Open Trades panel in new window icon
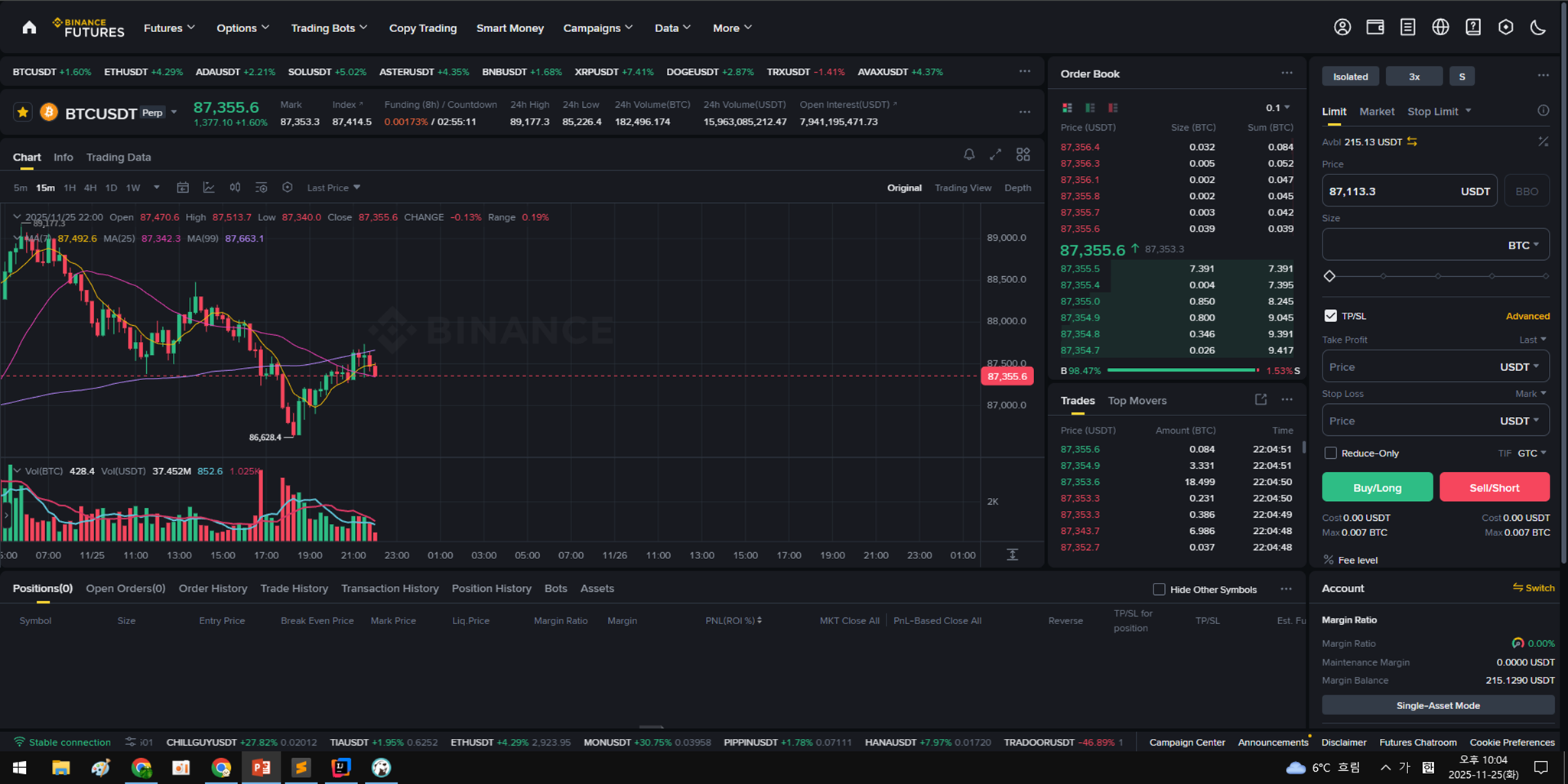The width and height of the screenshot is (1568, 784). pyautogui.click(x=1261, y=399)
